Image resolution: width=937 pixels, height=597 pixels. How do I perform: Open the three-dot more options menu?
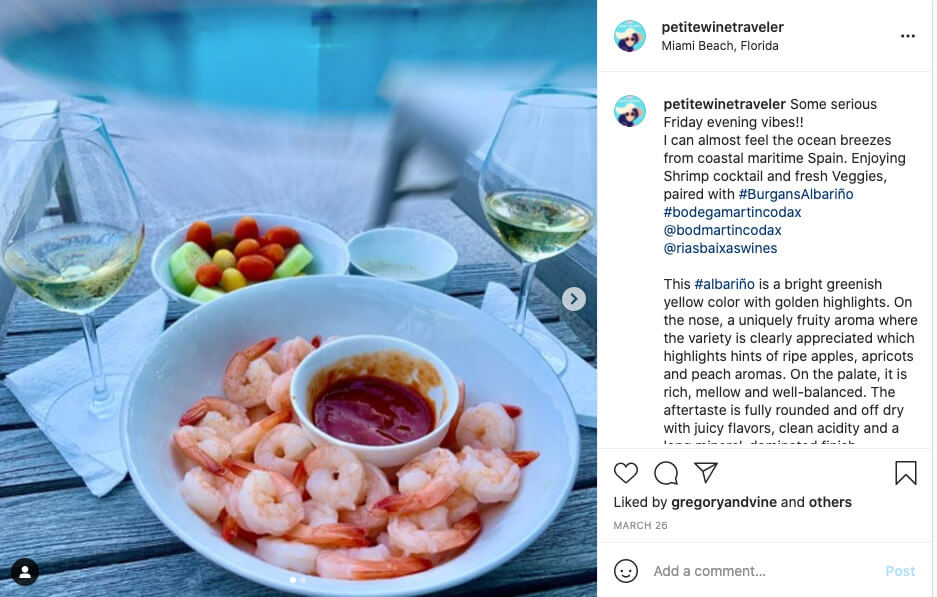pyautogui.click(x=908, y=36)
